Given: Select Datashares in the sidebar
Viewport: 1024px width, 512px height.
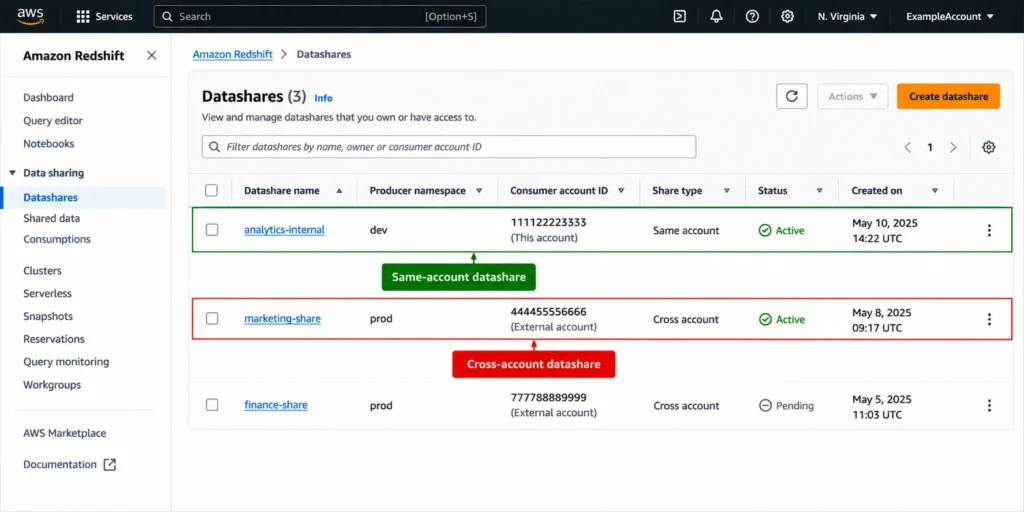Looking at the screenshot, I should 50,197.
